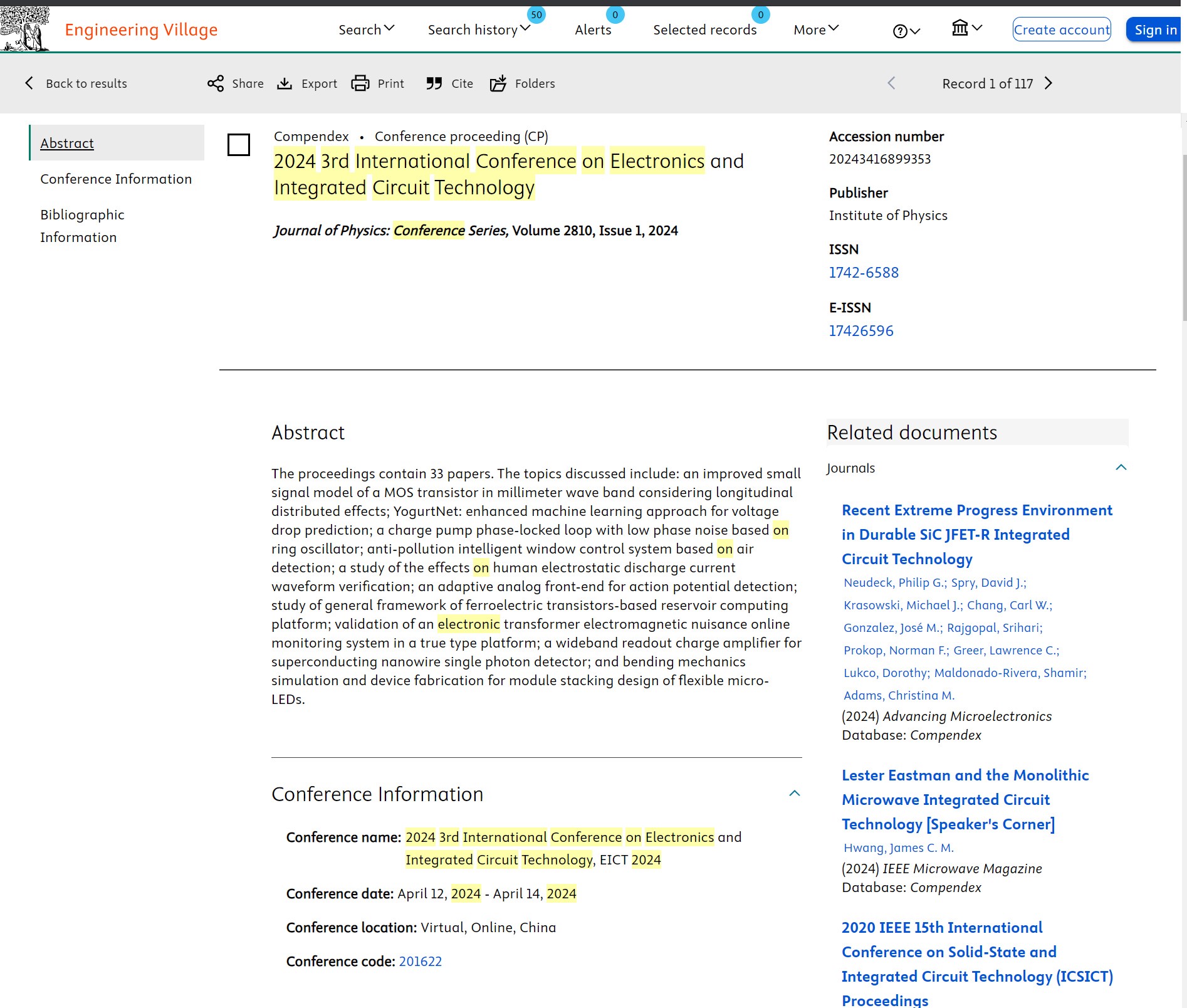Click the Folders icon
This screenshot has height=1008, width=1187.
pyautogui.click(x=498, y=83)
